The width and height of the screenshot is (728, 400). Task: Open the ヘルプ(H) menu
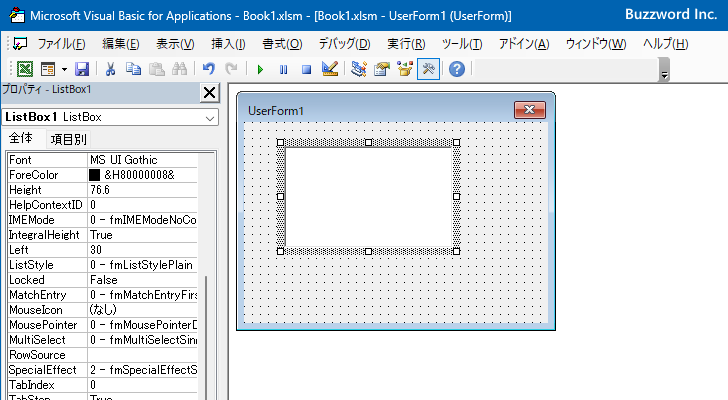665,44
